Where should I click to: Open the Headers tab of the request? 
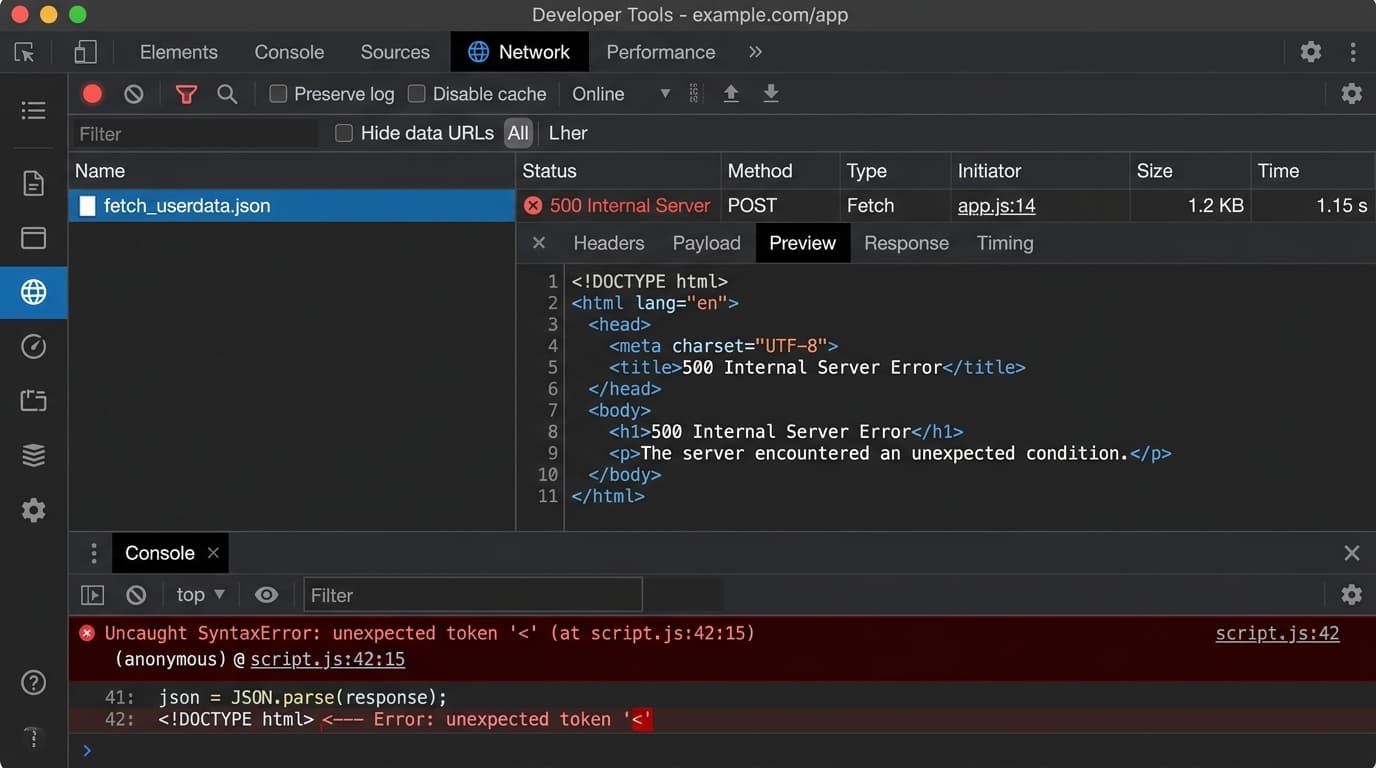coord(609,243)
